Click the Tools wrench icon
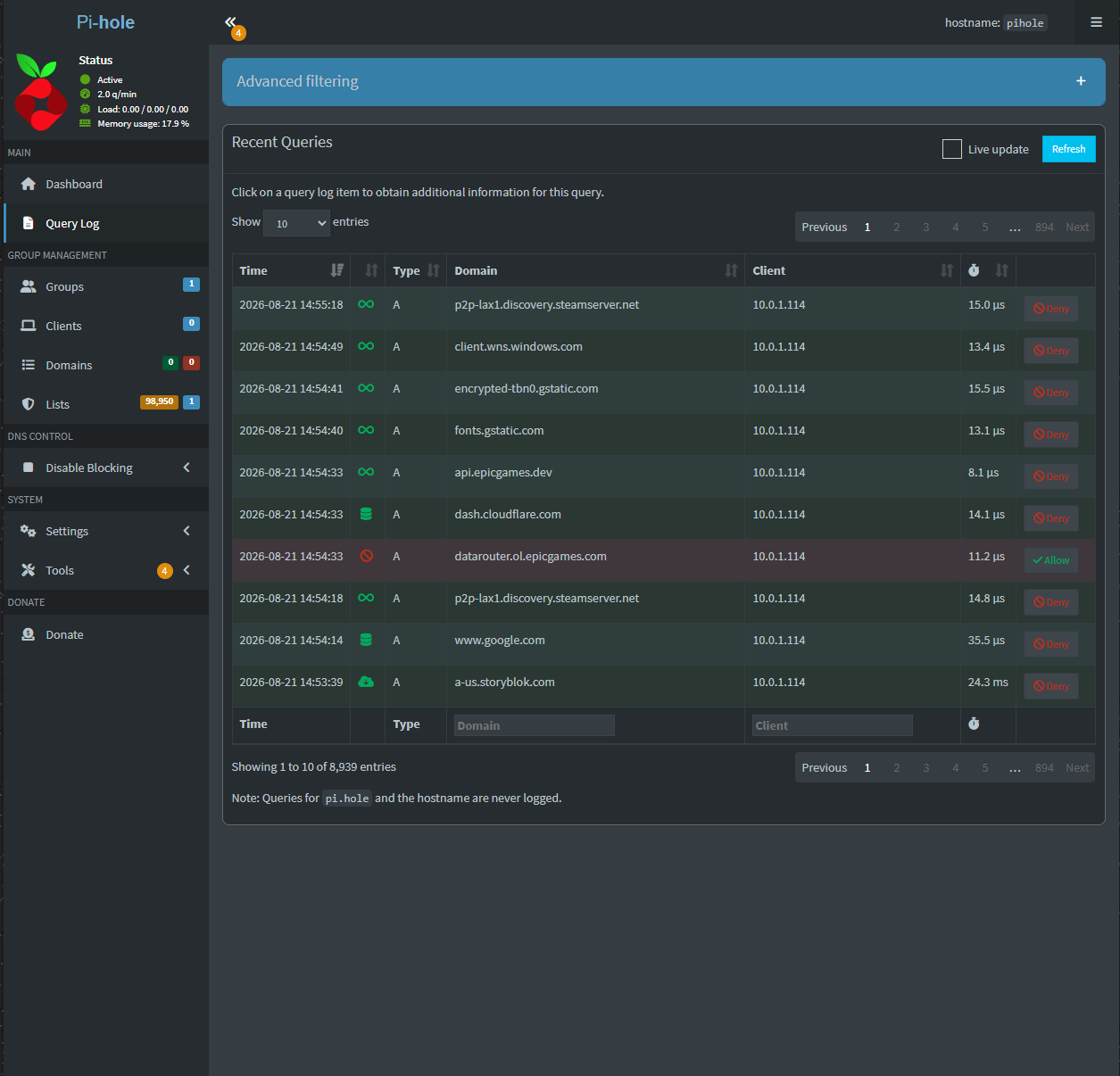Image resolution: width=1120 pixels, height=1076 pixels. tap(29, 570)
